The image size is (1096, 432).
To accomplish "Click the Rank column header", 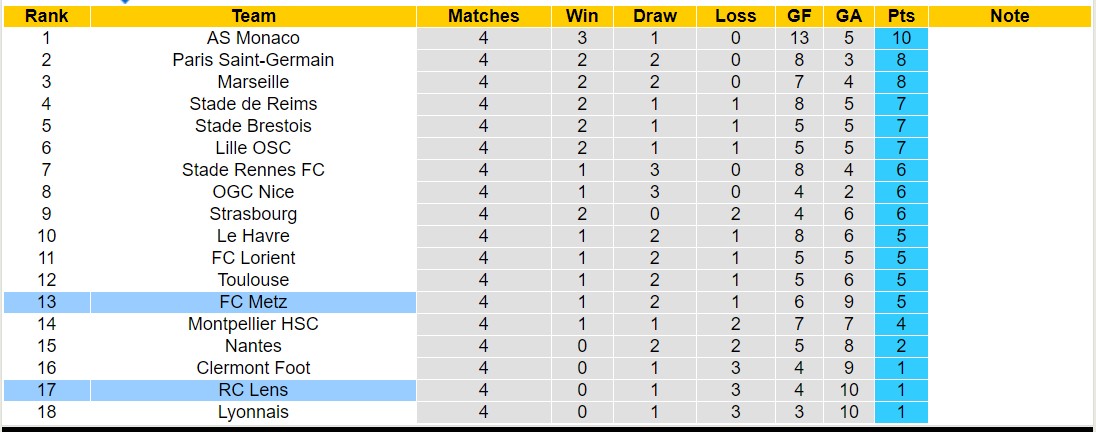I will point(46,16).
